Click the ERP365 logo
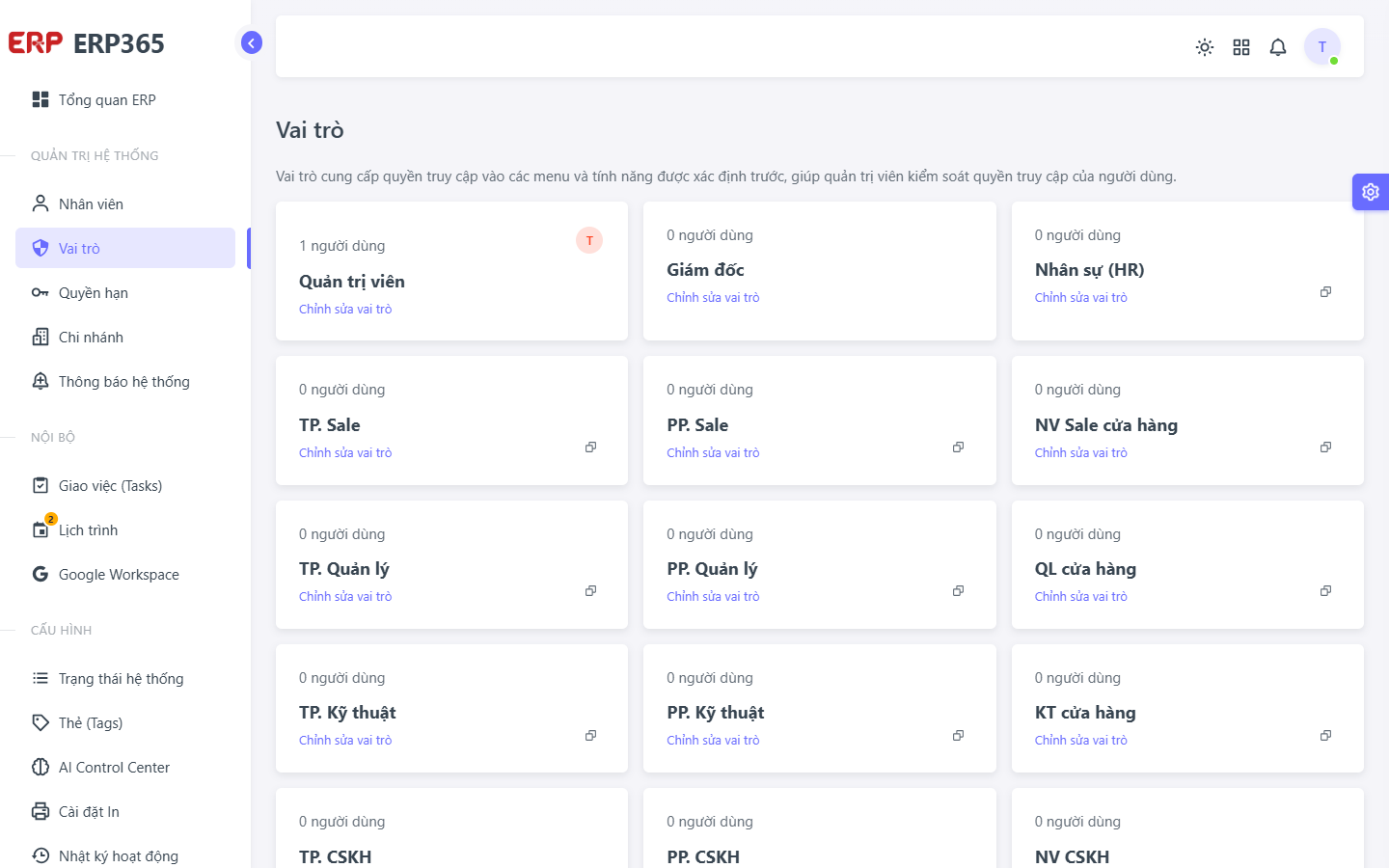 [x=87, y=43]
